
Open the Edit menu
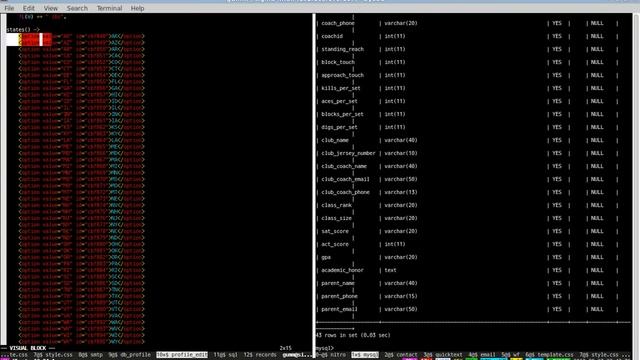29,8
